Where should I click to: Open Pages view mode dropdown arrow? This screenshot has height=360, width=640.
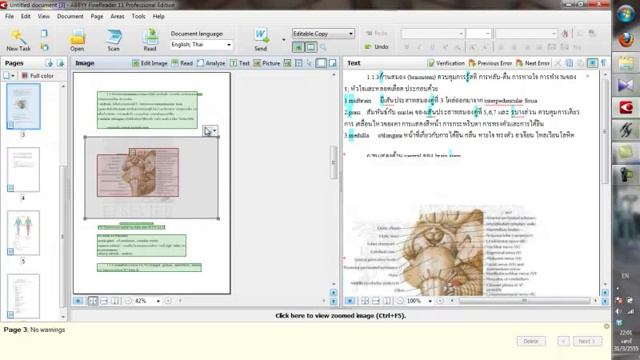click(13, 76)
